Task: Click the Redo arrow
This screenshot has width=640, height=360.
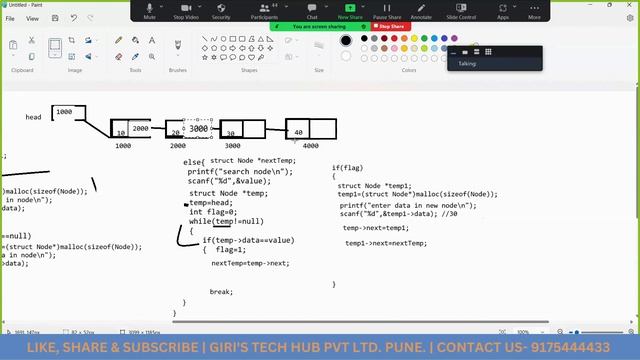Action: [91, 18]
